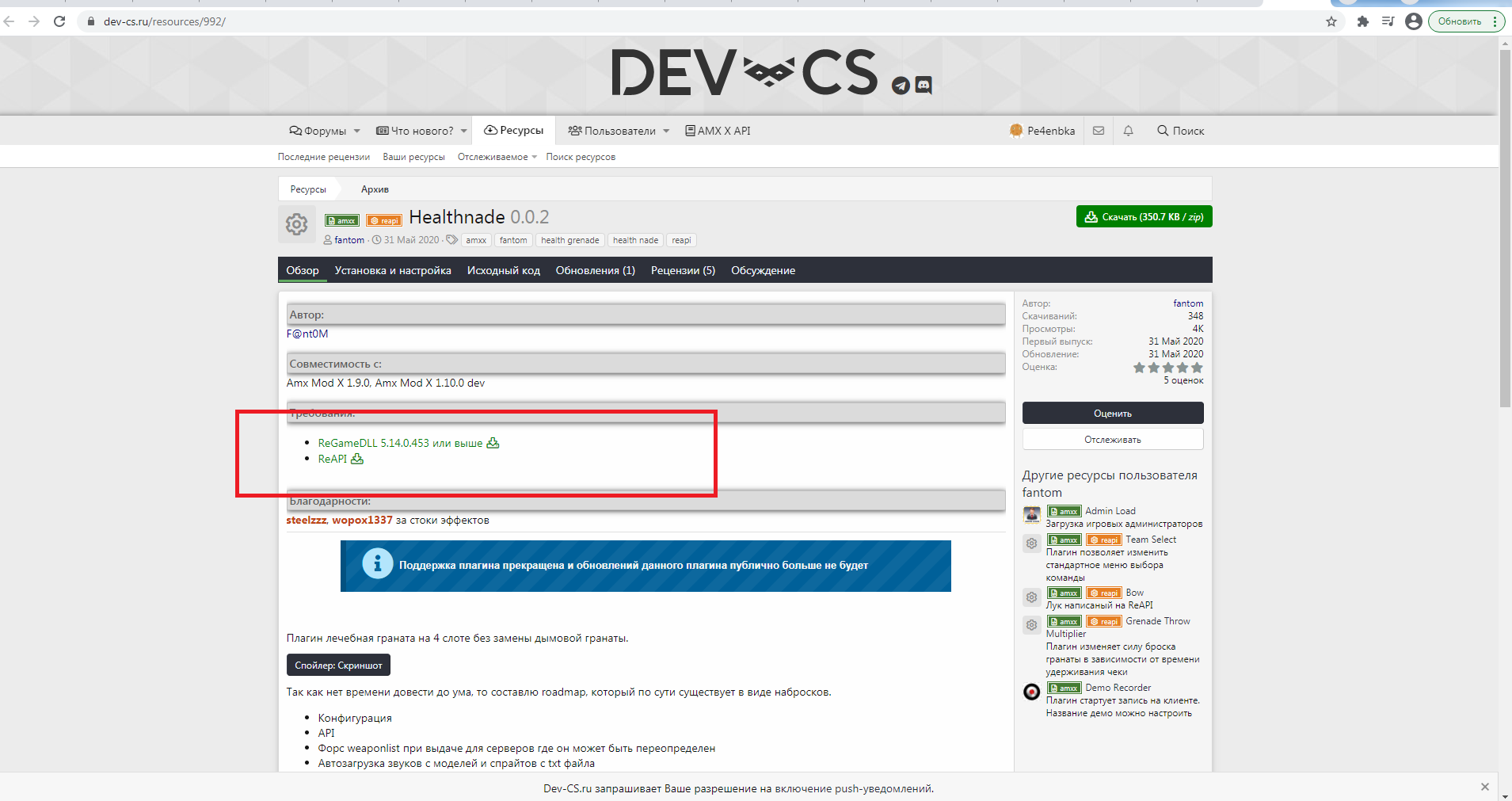The width and height of the screenshot is (1512, 801).
Task: Click the fantom author link under title
Action: tap(349, 240)
